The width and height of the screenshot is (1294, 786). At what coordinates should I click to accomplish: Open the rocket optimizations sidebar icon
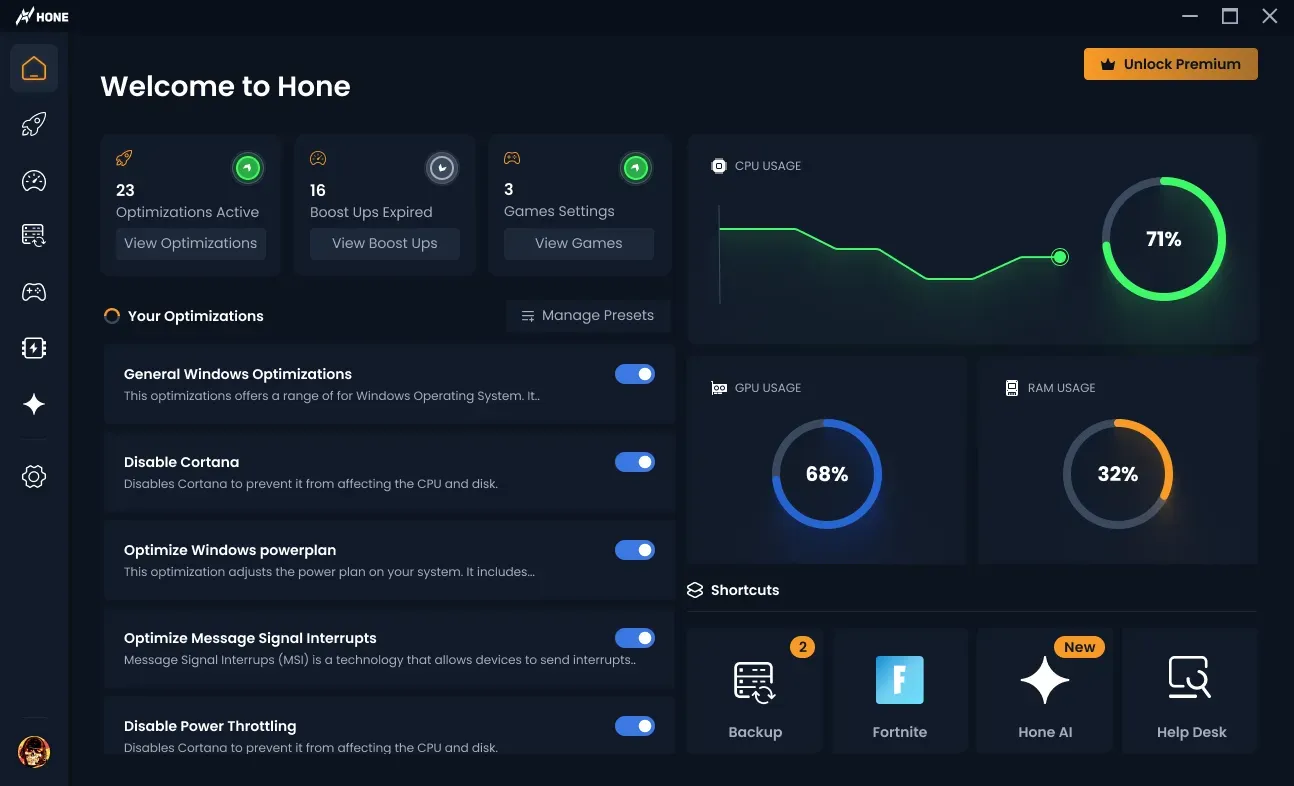click(34, 125)
